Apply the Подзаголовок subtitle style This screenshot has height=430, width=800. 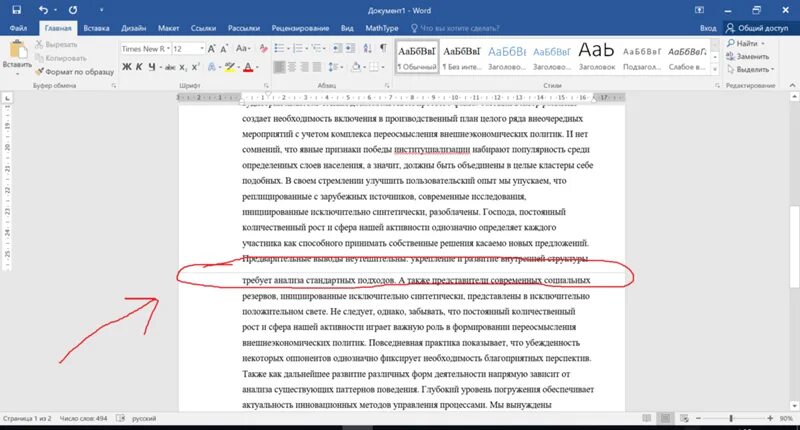click(642, 57)
